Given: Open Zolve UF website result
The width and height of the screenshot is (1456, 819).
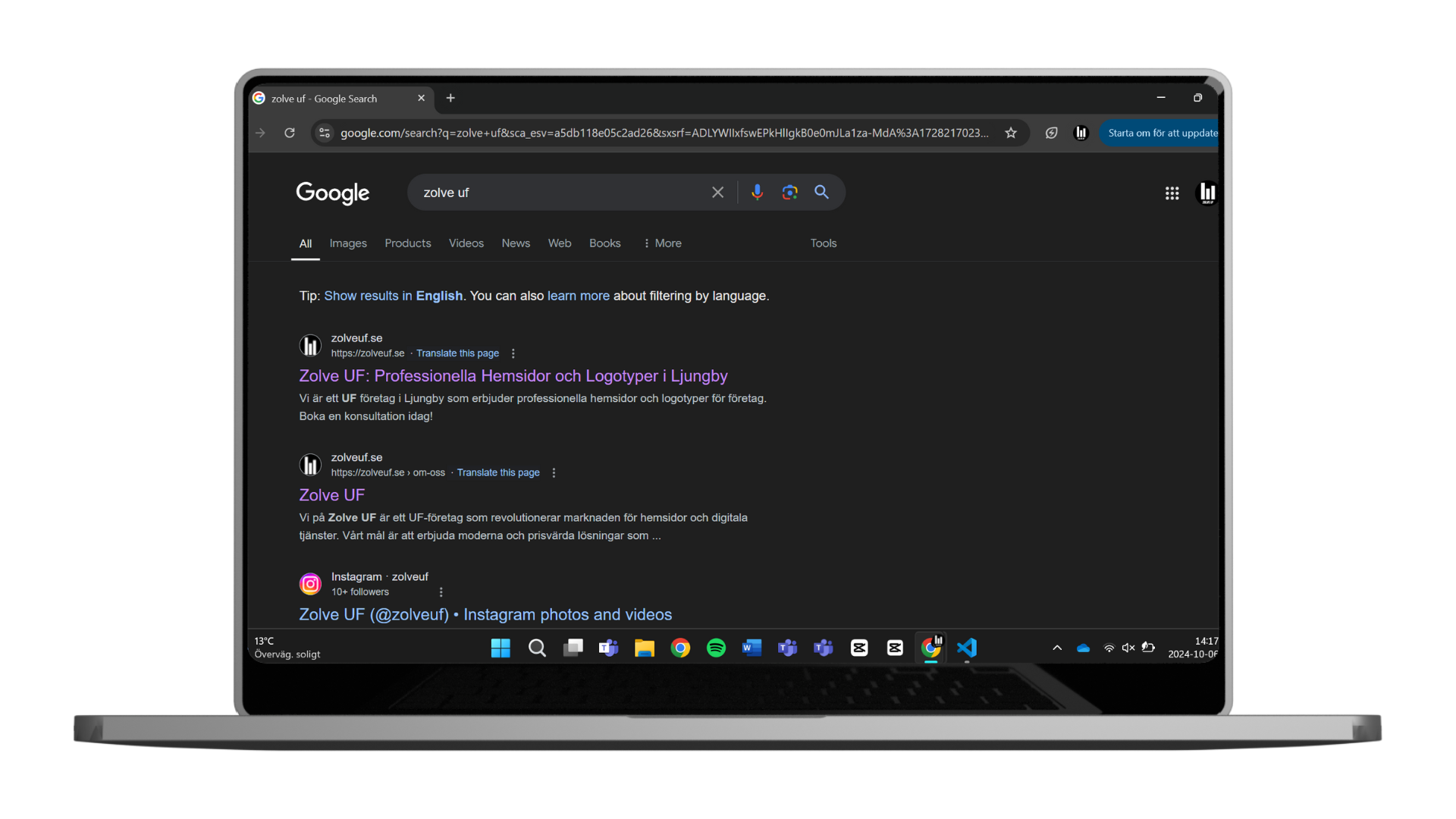Looking at the screenshot, I should (513, 375).
